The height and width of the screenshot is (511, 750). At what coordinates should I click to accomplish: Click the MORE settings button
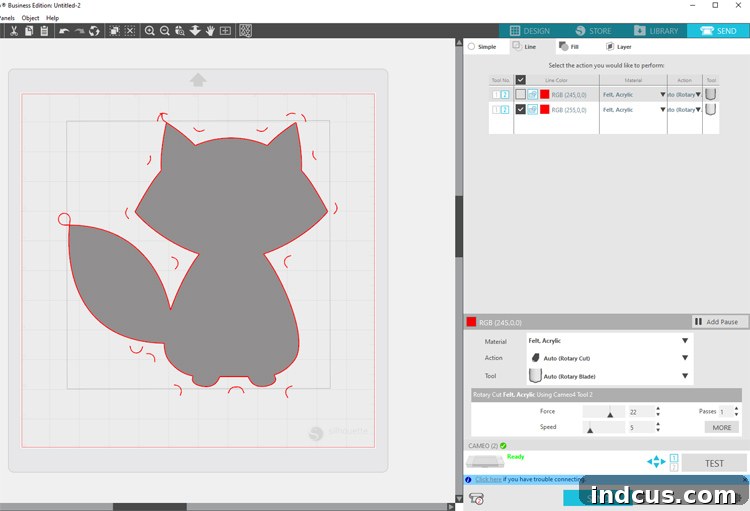(722, 428)
